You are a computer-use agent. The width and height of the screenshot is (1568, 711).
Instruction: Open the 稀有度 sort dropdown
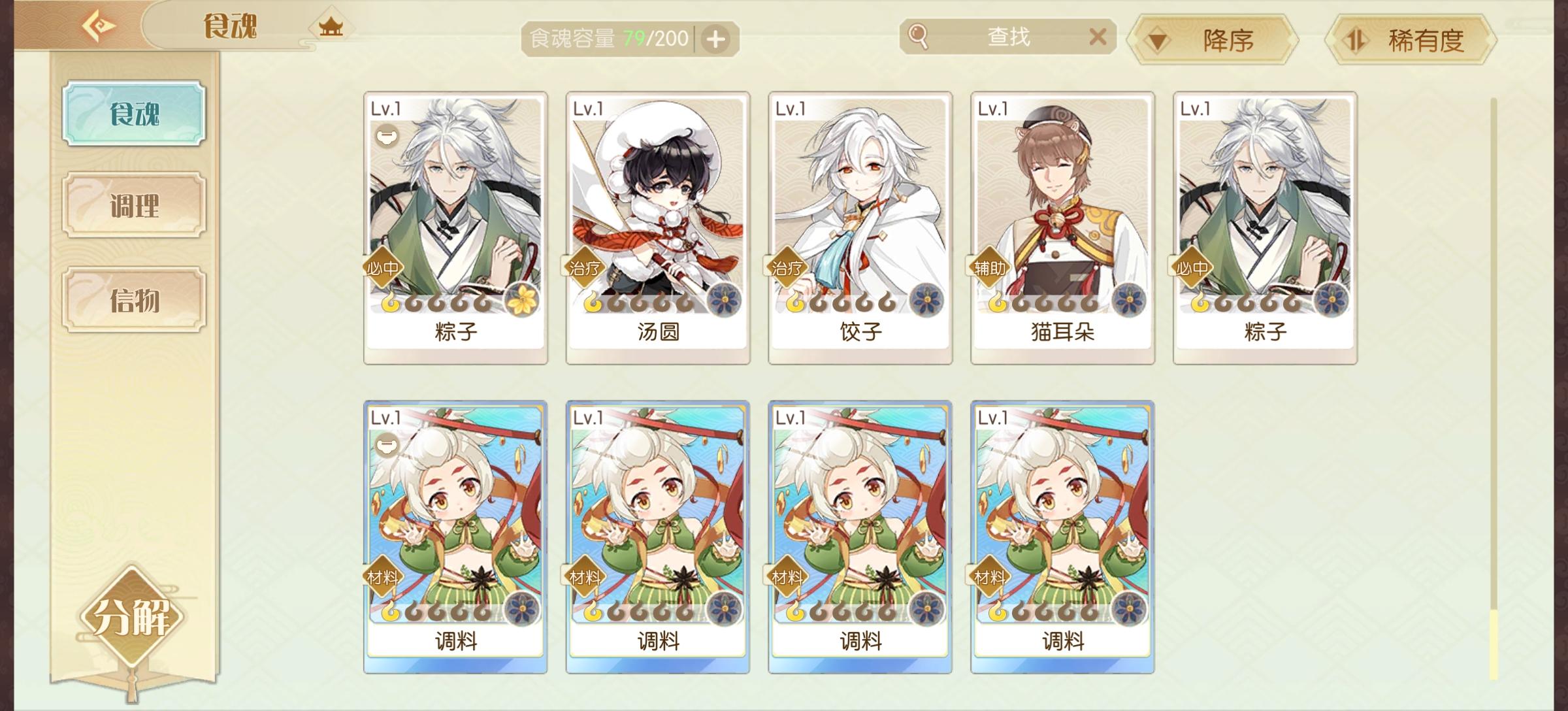tap(1411, 41)
